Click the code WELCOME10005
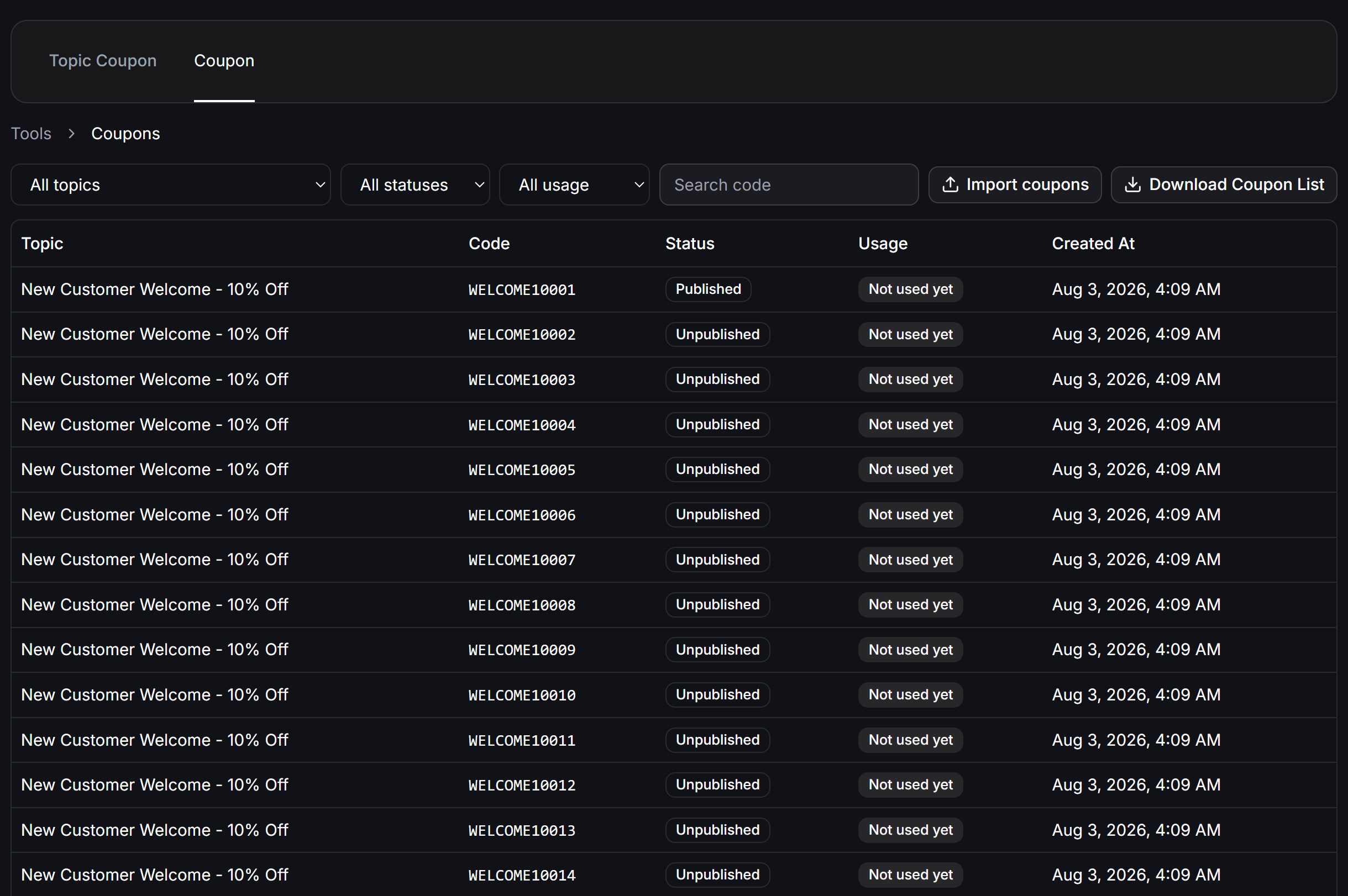This screenshot has height=896, width=1348. pyautogui.click(x=522, y=470)
